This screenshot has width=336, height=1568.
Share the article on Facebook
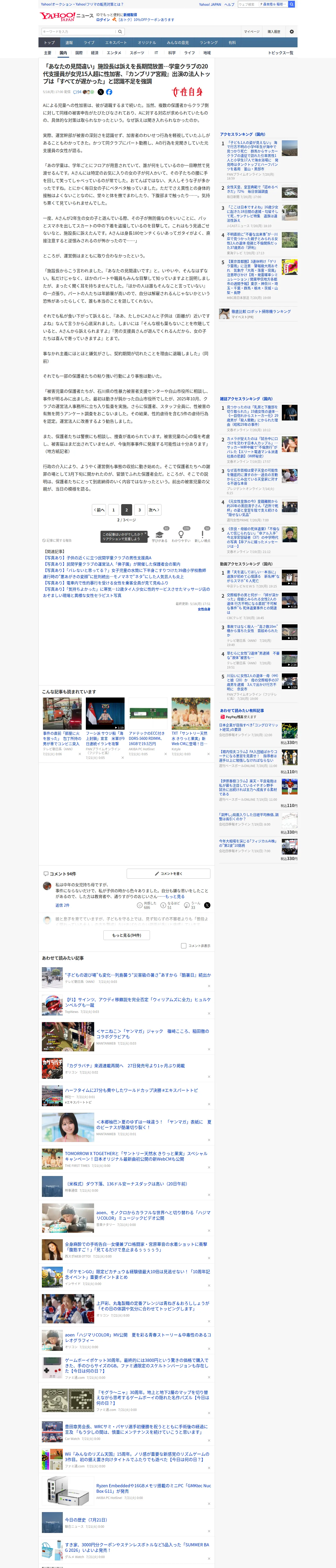tap(109, 92)
